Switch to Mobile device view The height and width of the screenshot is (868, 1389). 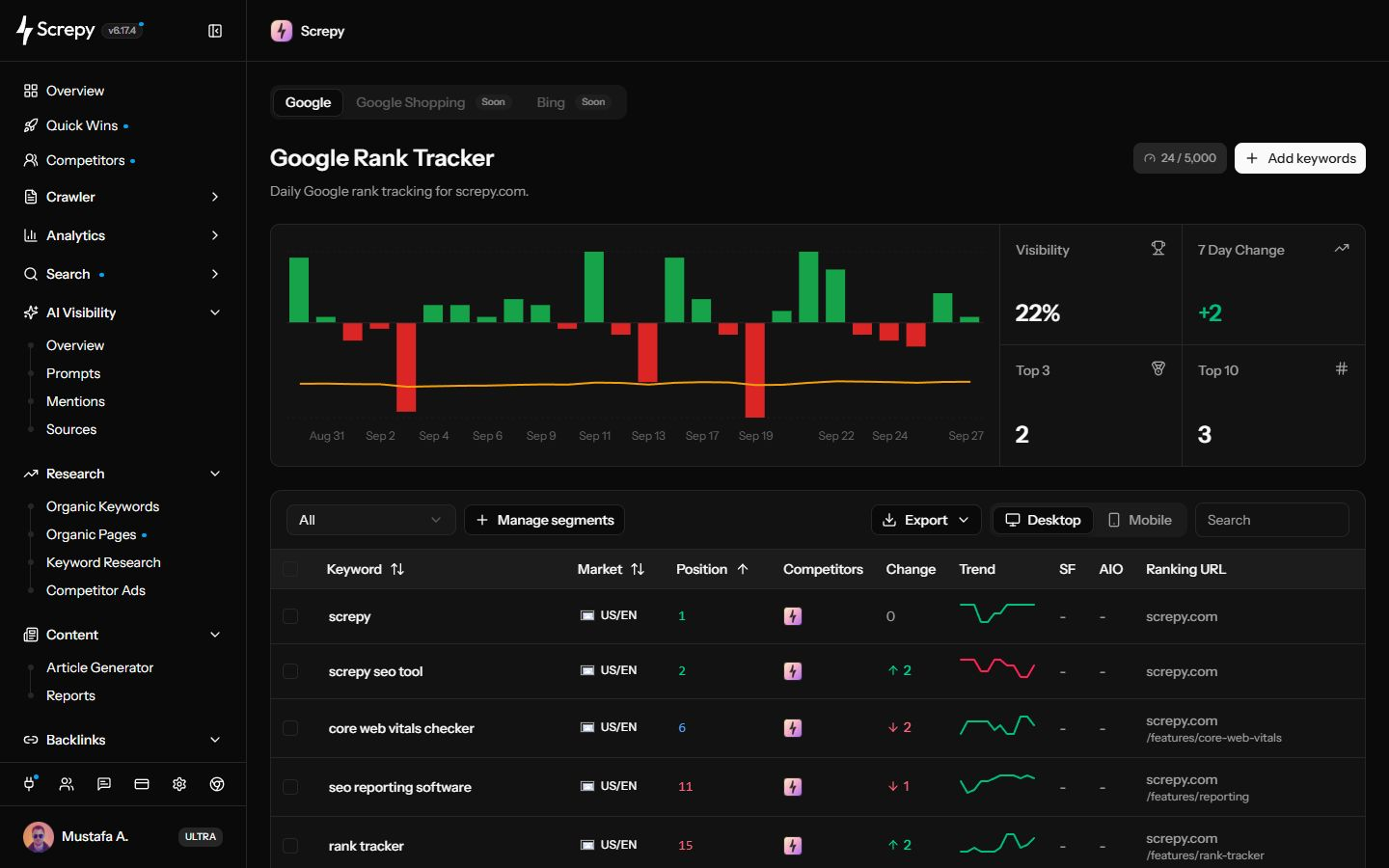pos(1140,520)
